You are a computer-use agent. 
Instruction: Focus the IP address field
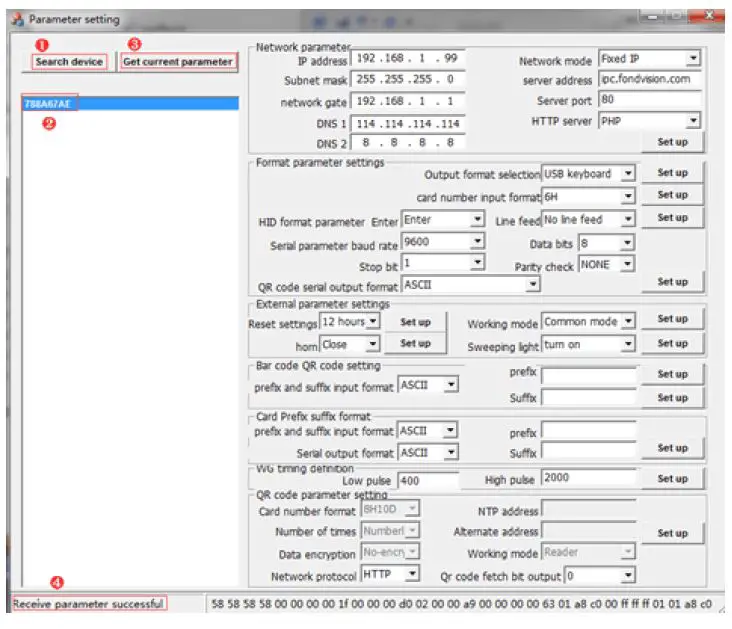(x=408, y=59)
